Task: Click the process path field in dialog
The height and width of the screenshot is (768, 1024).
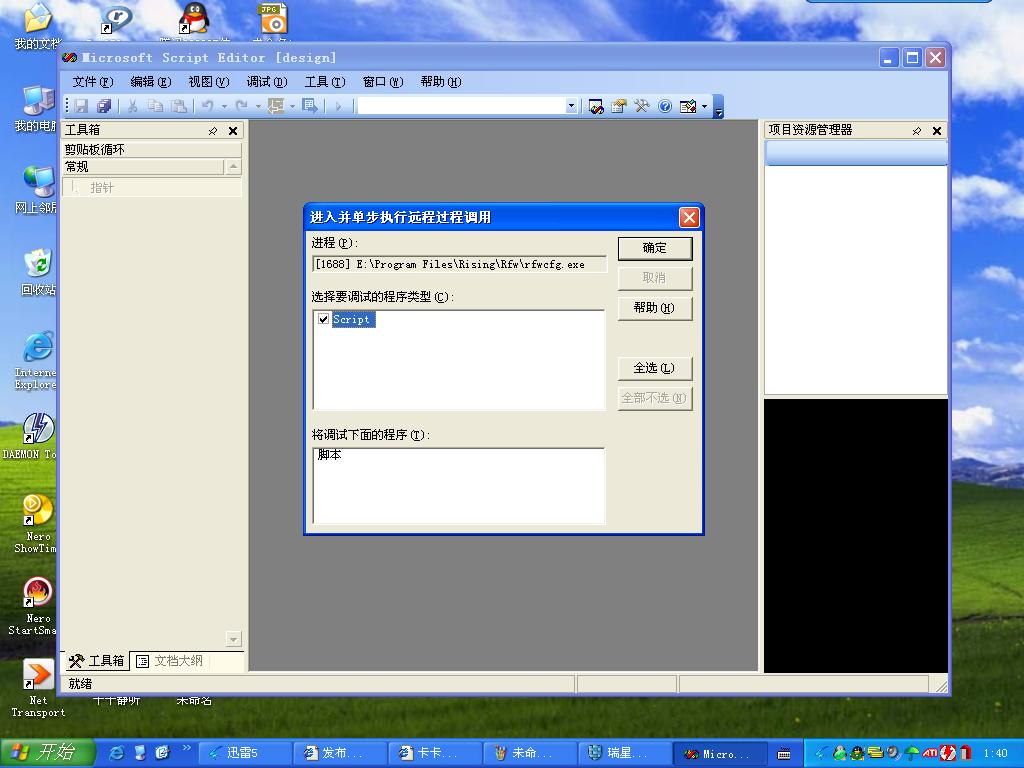Action: point(460,264)
